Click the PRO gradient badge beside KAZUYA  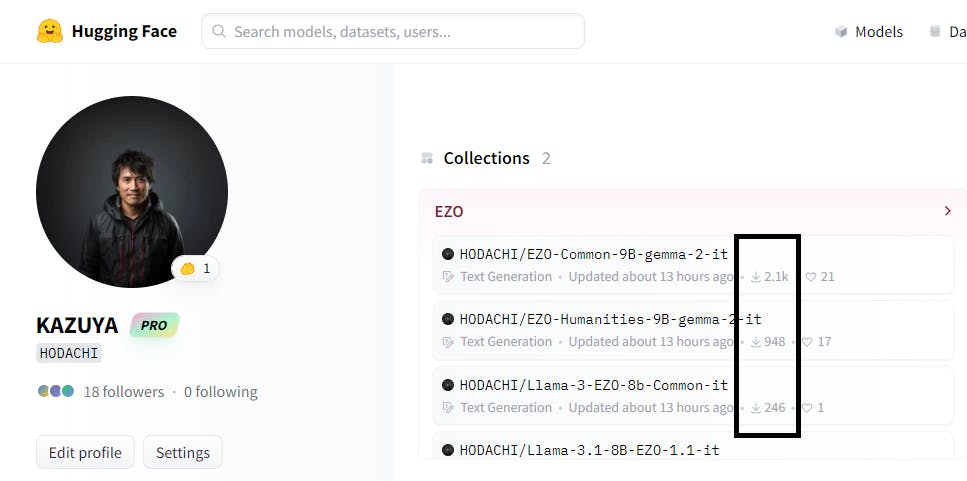[154, 325]
